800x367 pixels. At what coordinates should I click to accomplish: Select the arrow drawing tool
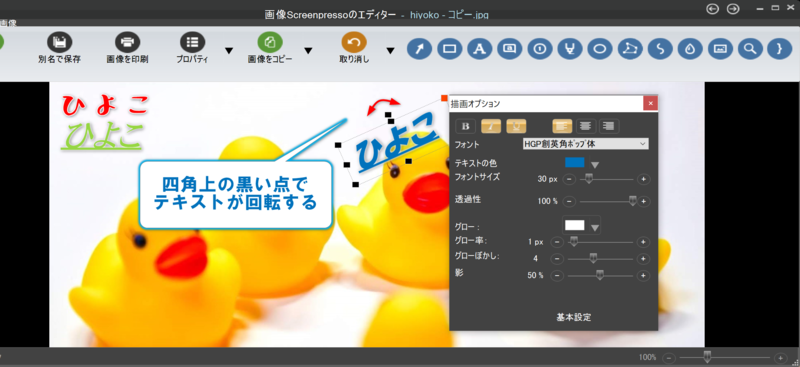(419, 49)
